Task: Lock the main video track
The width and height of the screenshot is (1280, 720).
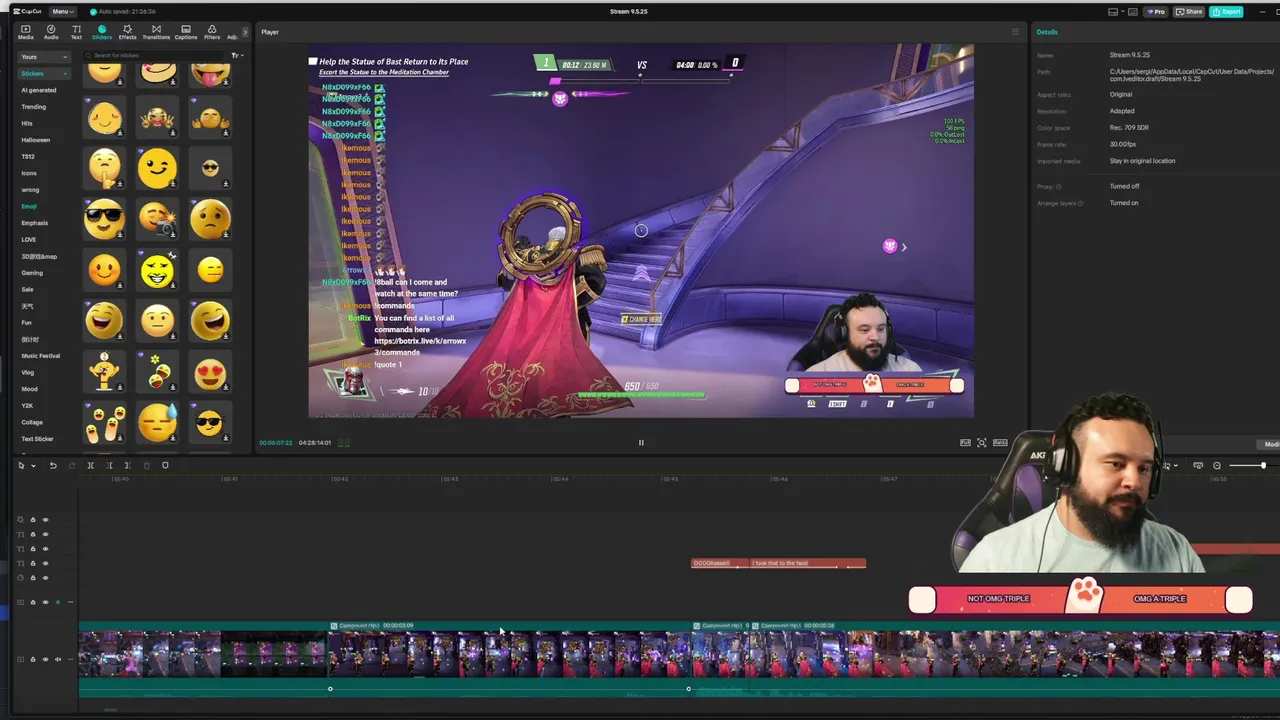Action: click(x=32, y=659)
